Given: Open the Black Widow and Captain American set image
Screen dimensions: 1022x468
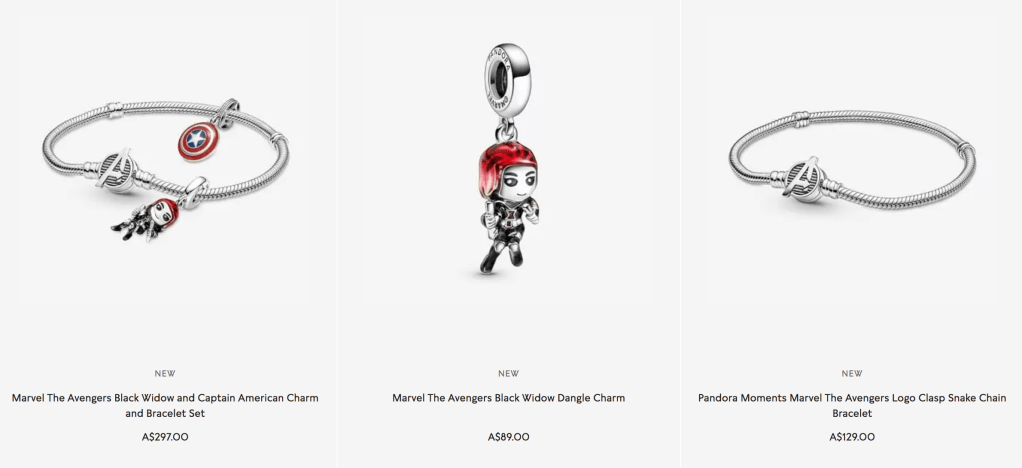Looking at the screenshot, I should pyautogui.click(x=166, y=171).
